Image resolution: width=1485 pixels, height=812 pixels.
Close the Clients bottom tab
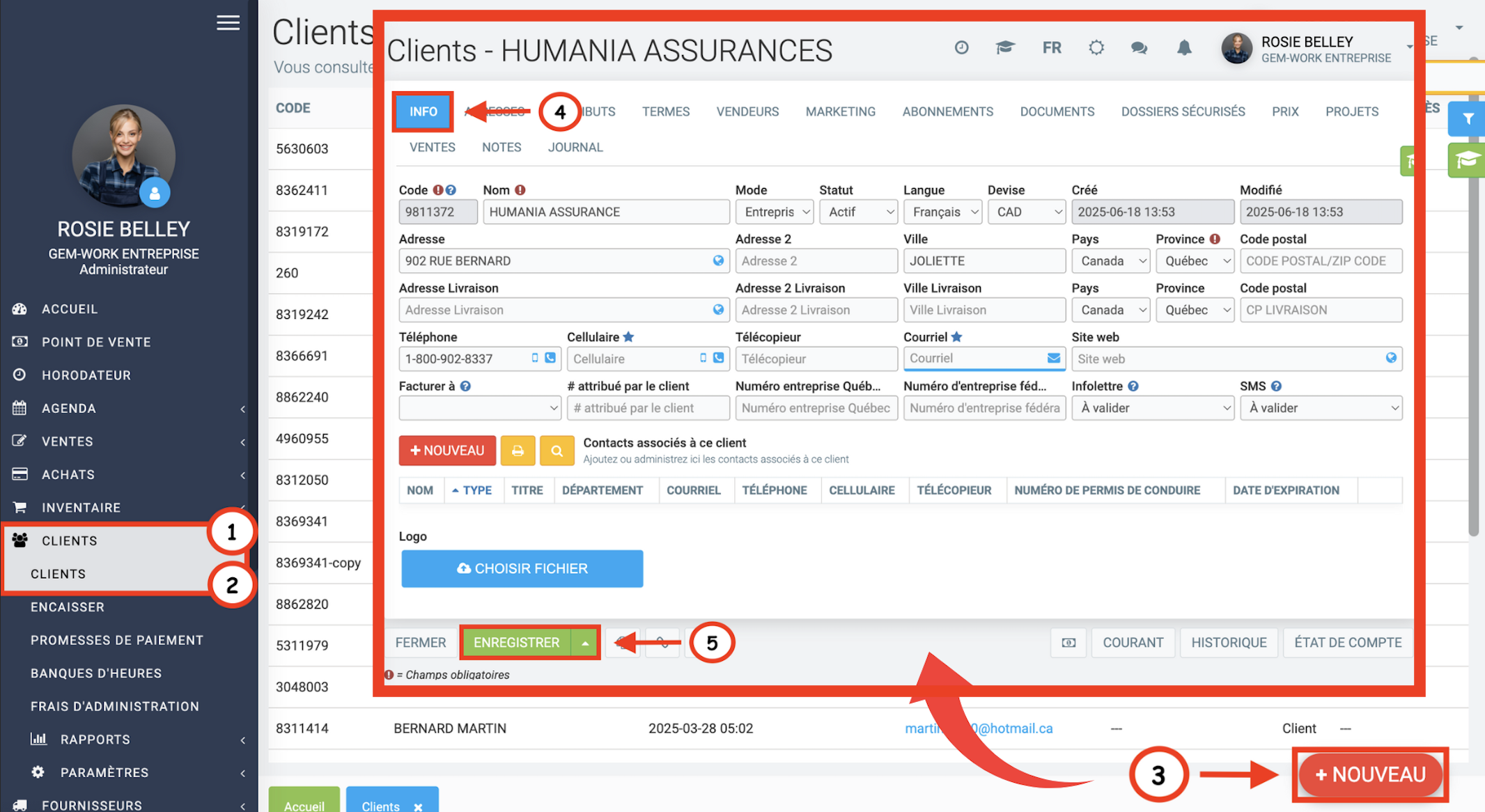click(418, 806)
